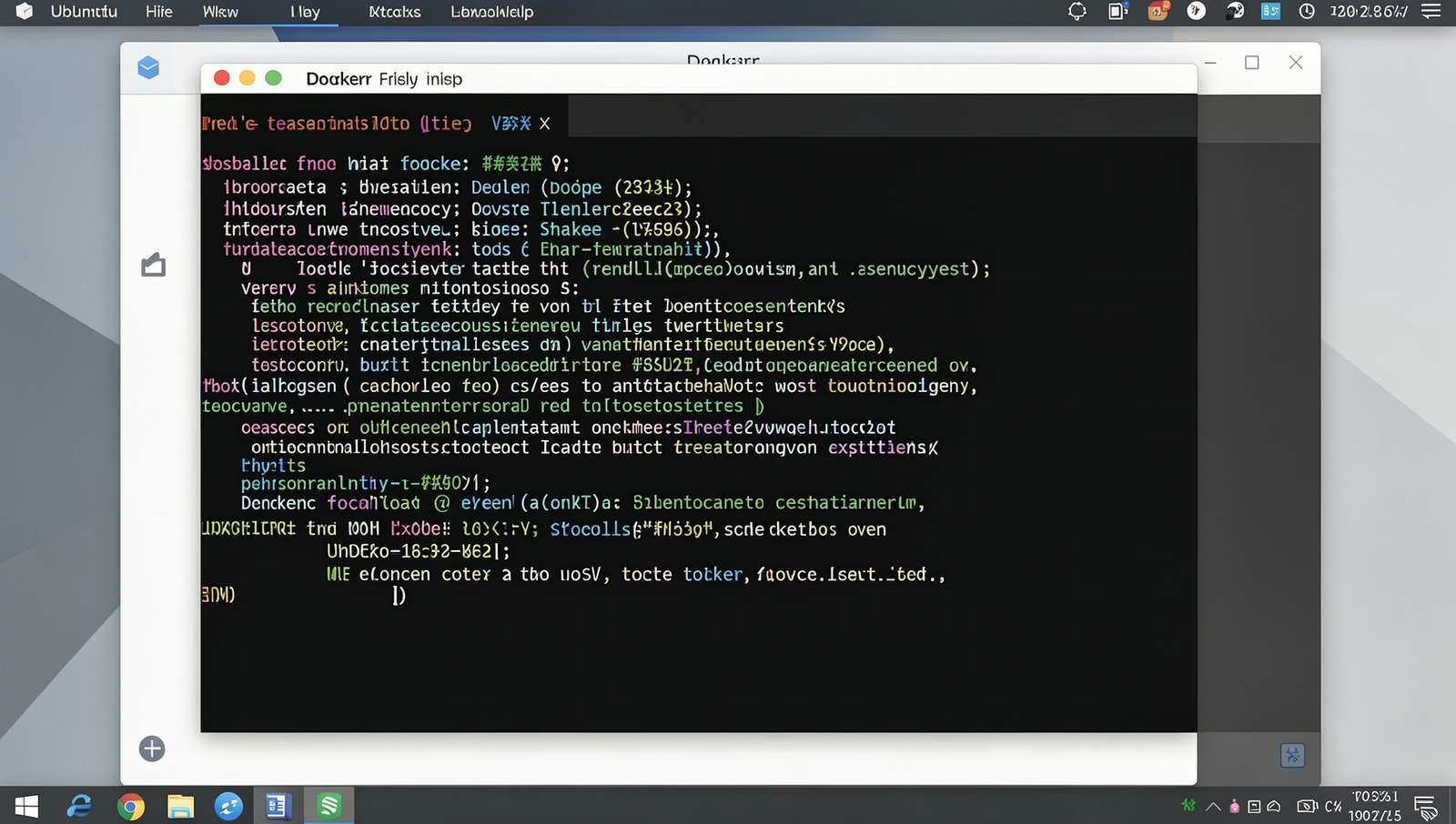Expand hidden tray icons chevron

coord(1213,807)
